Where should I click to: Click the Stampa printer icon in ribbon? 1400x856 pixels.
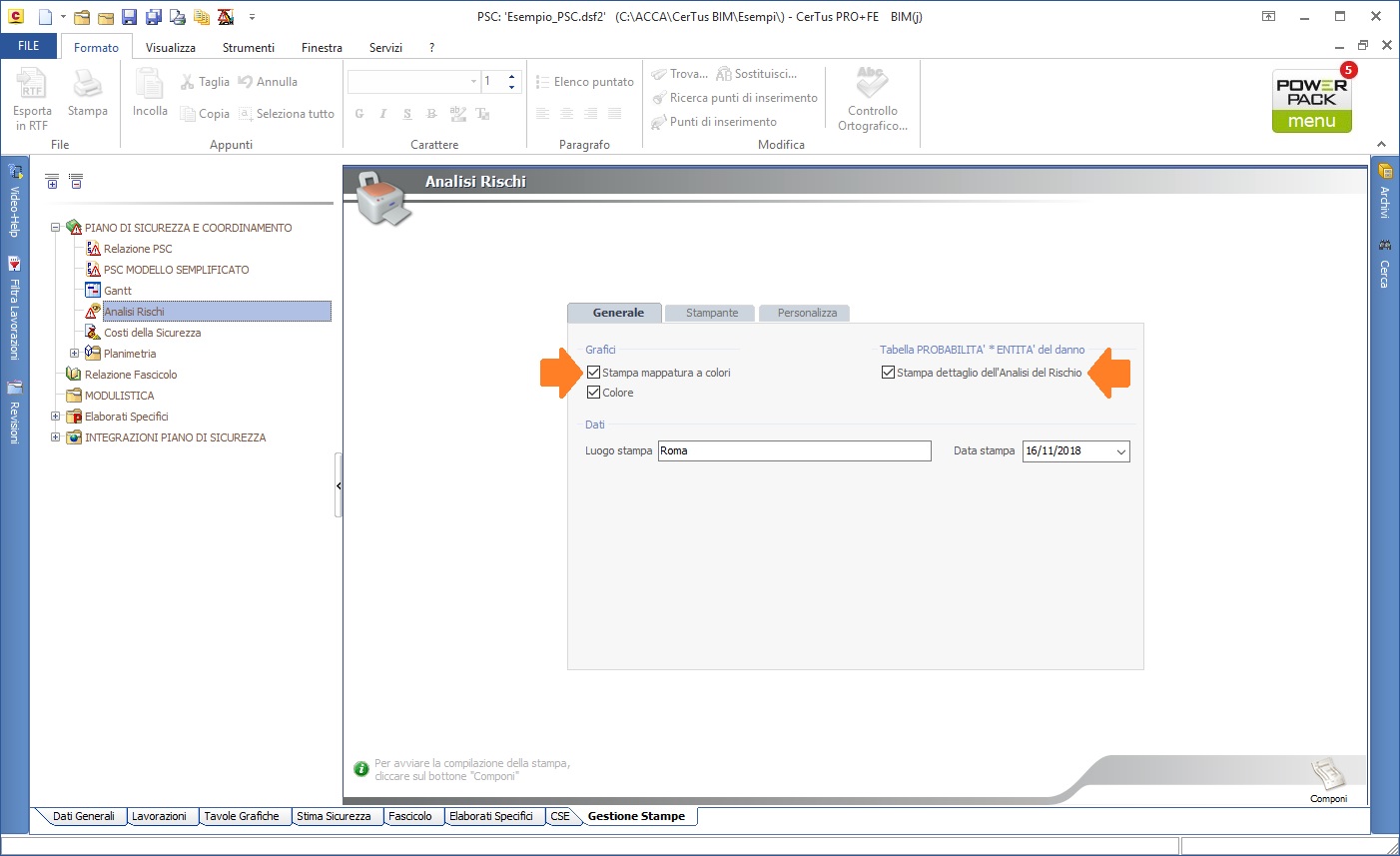coord(87,94)
